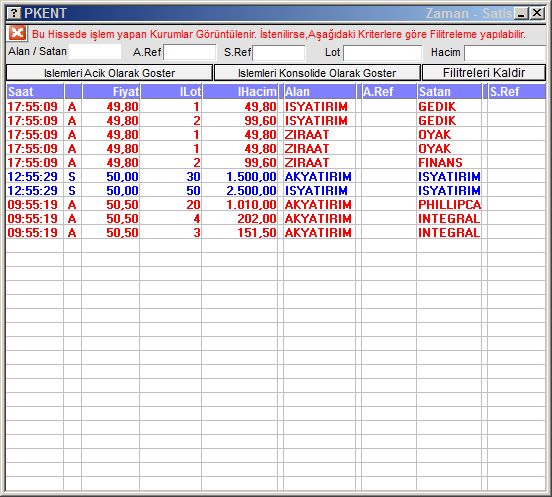Click the A marker in the PHILLIPCA row

click(x=72, y=205)
